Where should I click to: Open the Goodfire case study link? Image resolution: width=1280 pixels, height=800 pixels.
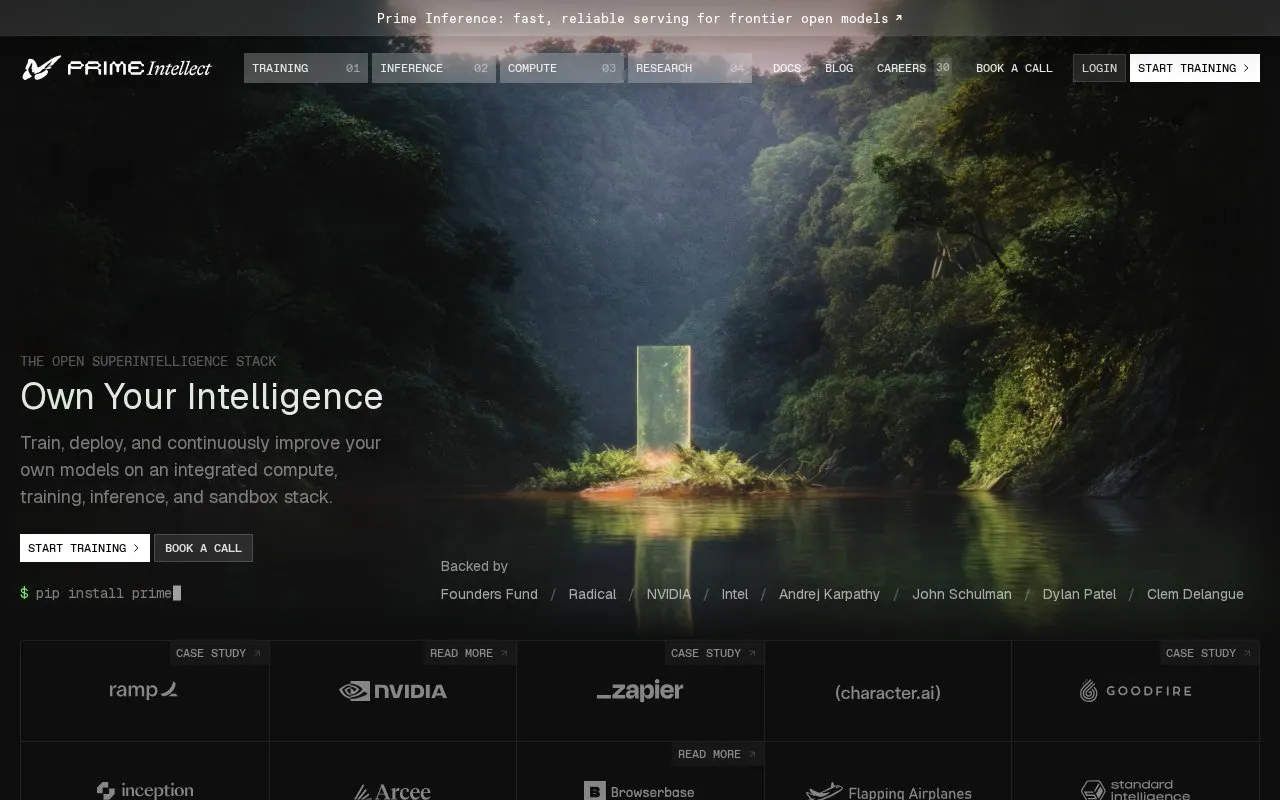click(x=1209, y=653)
